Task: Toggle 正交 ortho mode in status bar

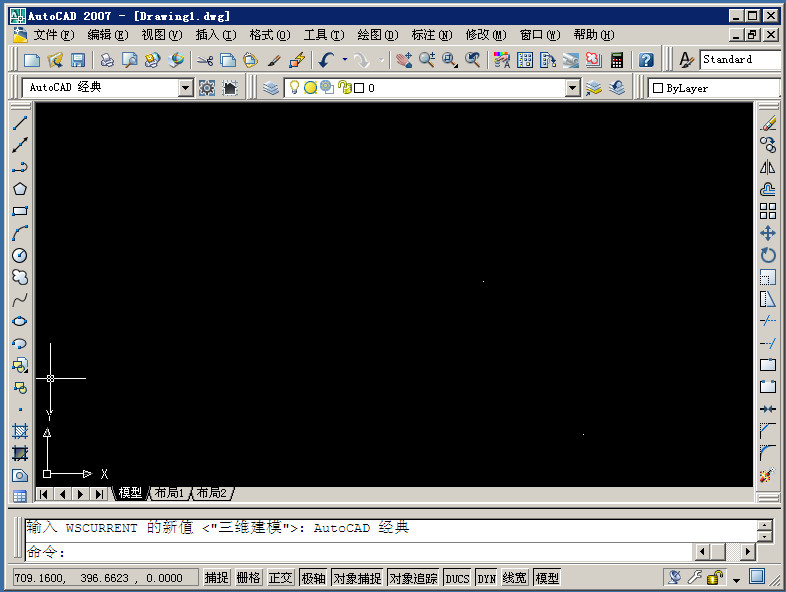Action: [281, 578]
